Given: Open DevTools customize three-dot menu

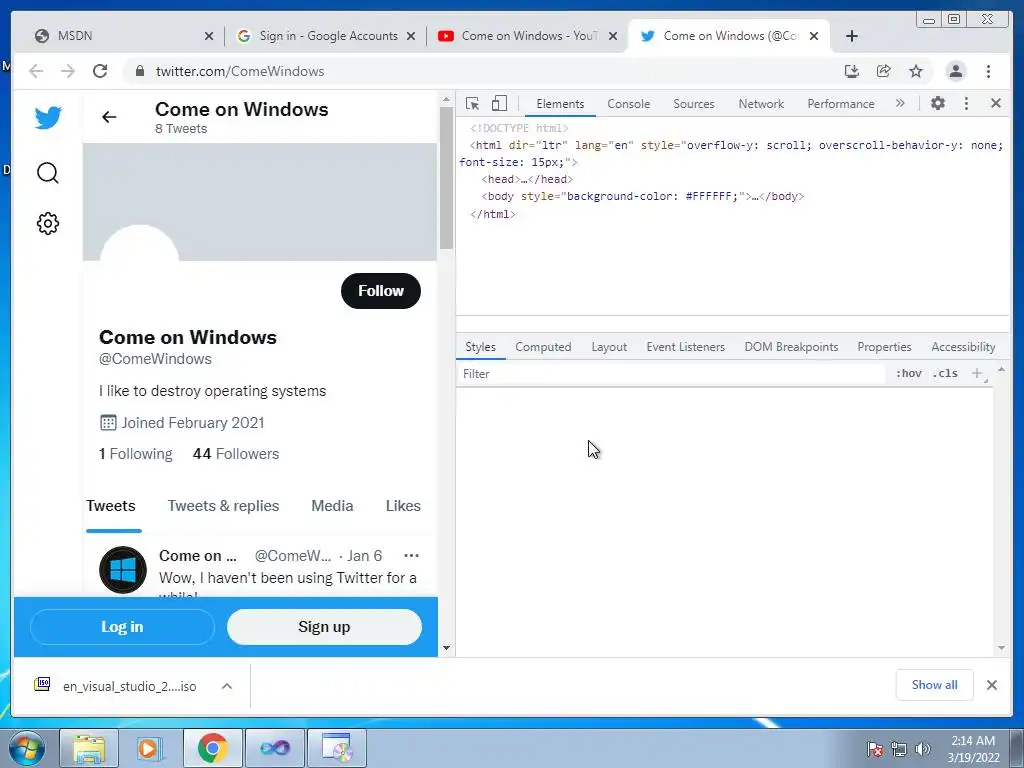Looking at the screenshot, I should [x=967, y=103].
